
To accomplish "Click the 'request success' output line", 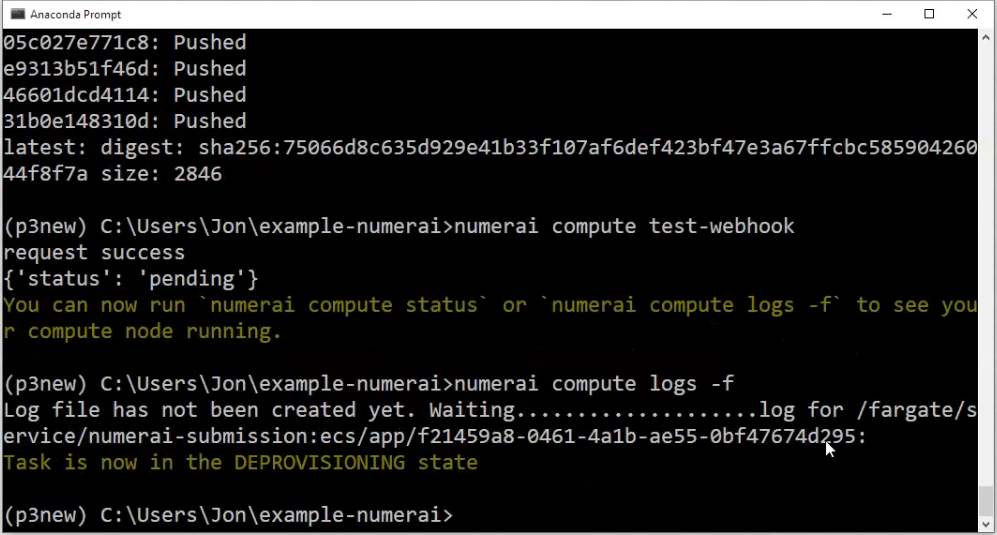I will [x=94, y=253].
